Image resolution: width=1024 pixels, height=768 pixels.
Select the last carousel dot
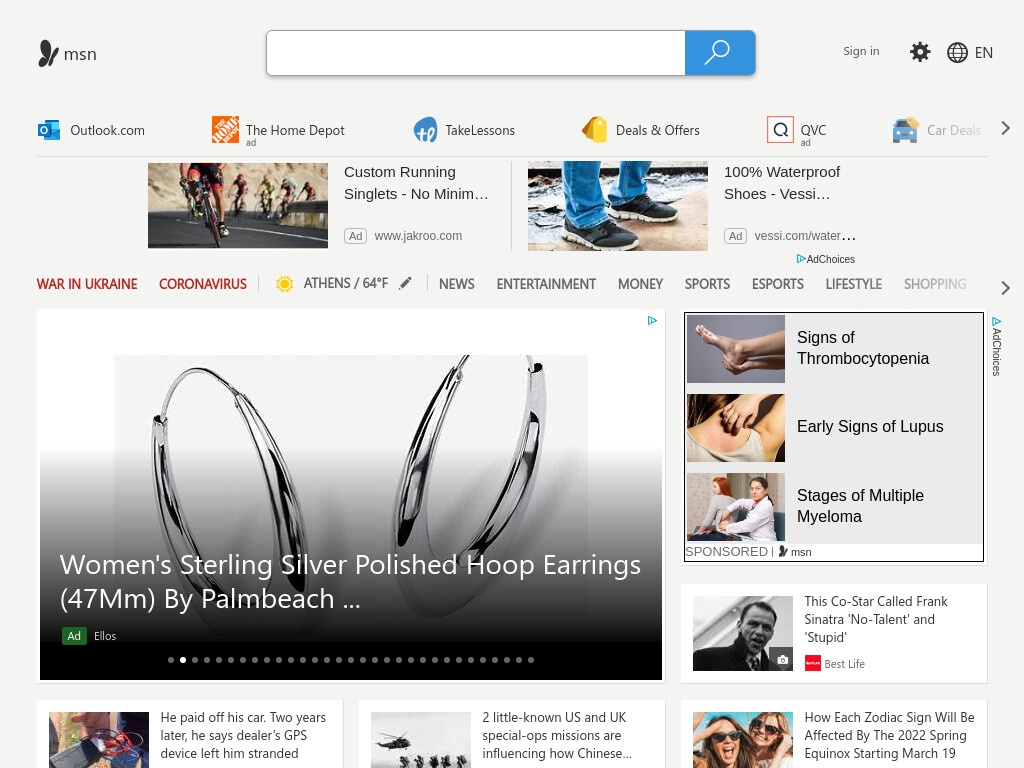pos(531,660)
